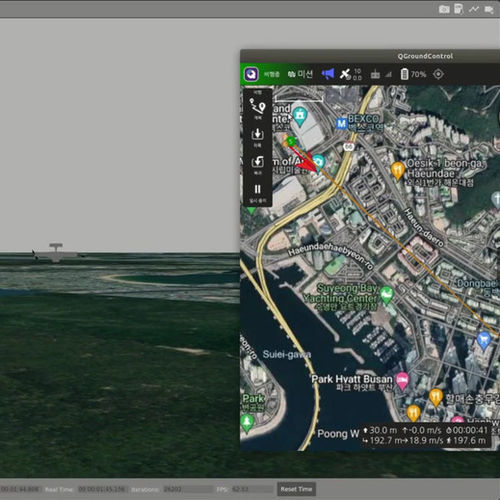Click the green home position marker on map
This screenshot has width=500, height=500.
(291, 142)
